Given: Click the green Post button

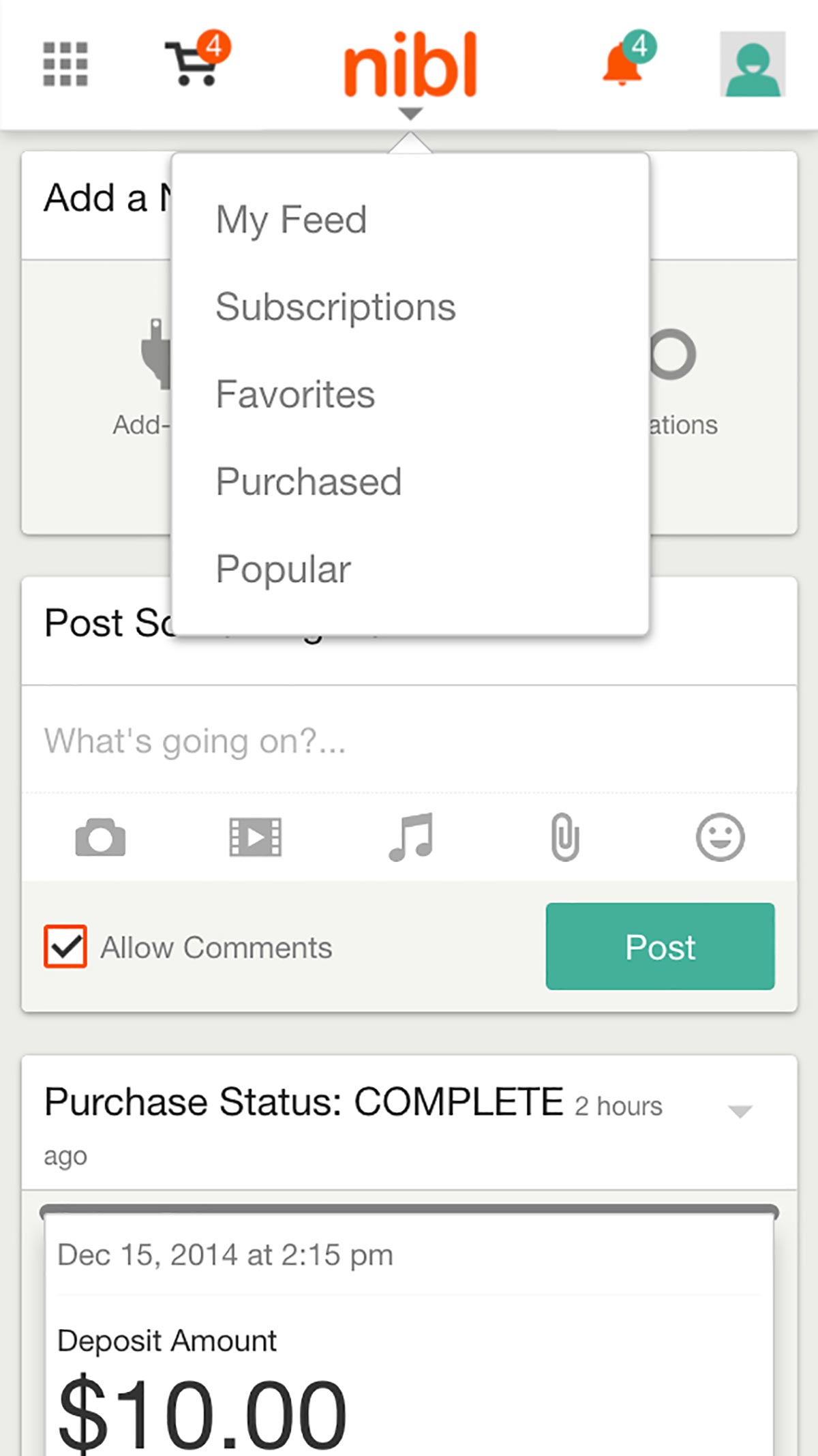Looking at the screenshot, I should tap(660, 947).
